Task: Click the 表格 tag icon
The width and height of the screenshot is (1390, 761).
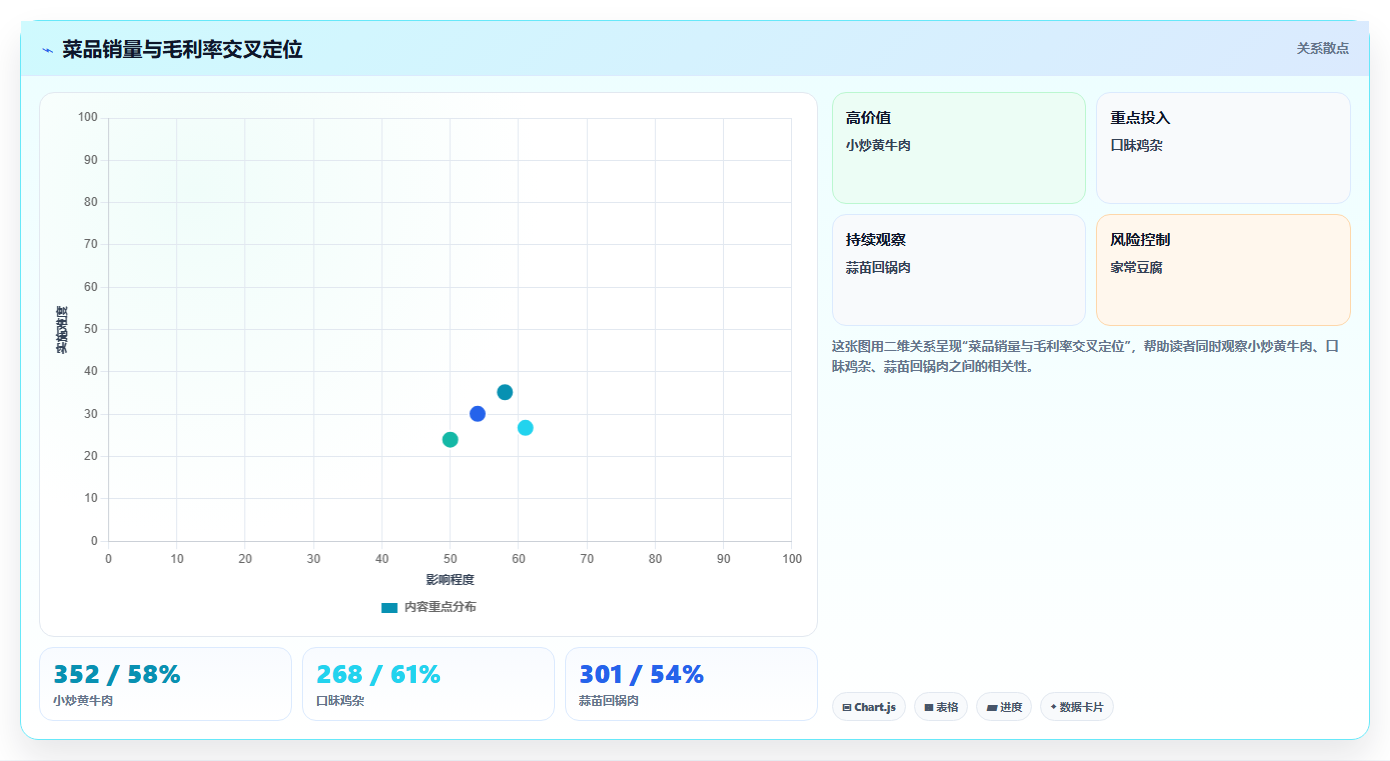Action: tap(929, 707)
